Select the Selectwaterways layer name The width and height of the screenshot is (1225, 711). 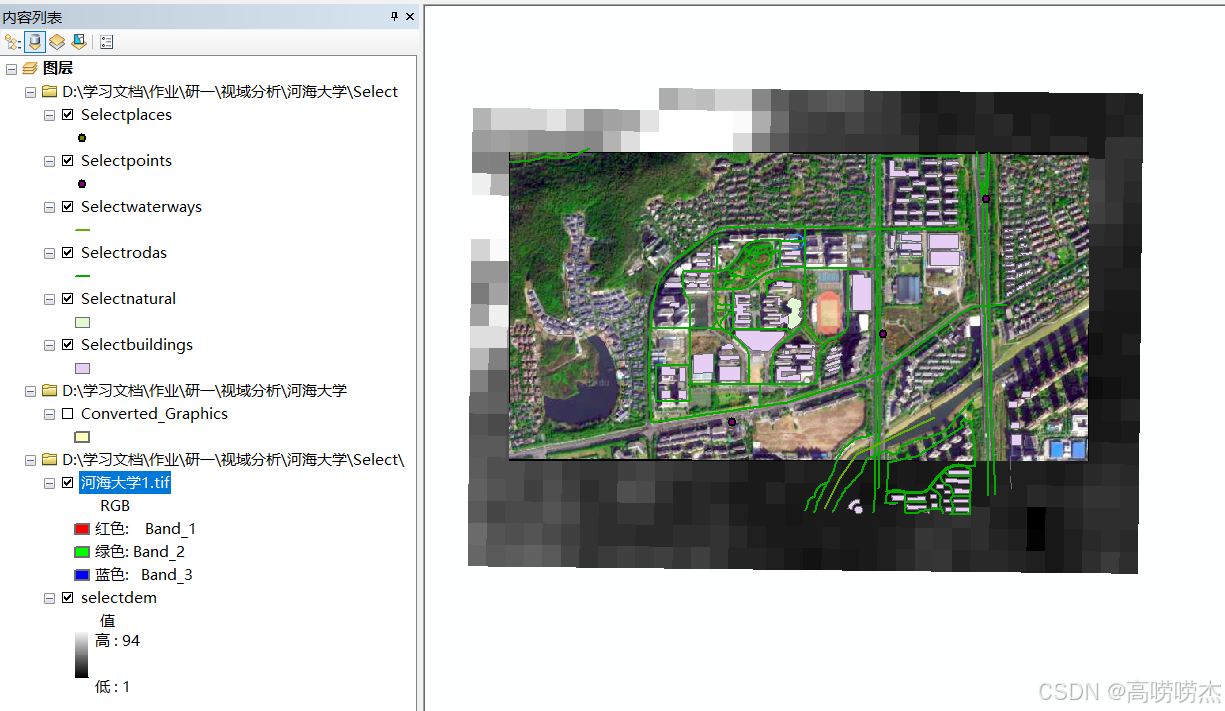[x=141, y=207]
